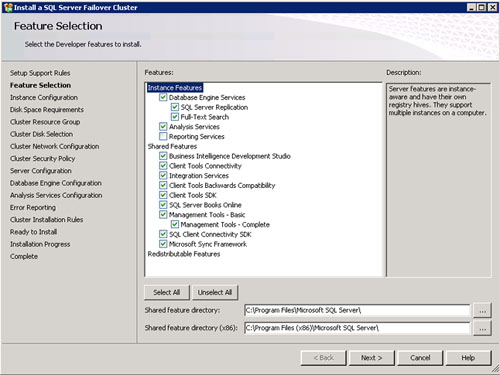Screen dimensions: 500x375
Task: Uncheck Management Tools - Complete
Action: coord(175,224)
